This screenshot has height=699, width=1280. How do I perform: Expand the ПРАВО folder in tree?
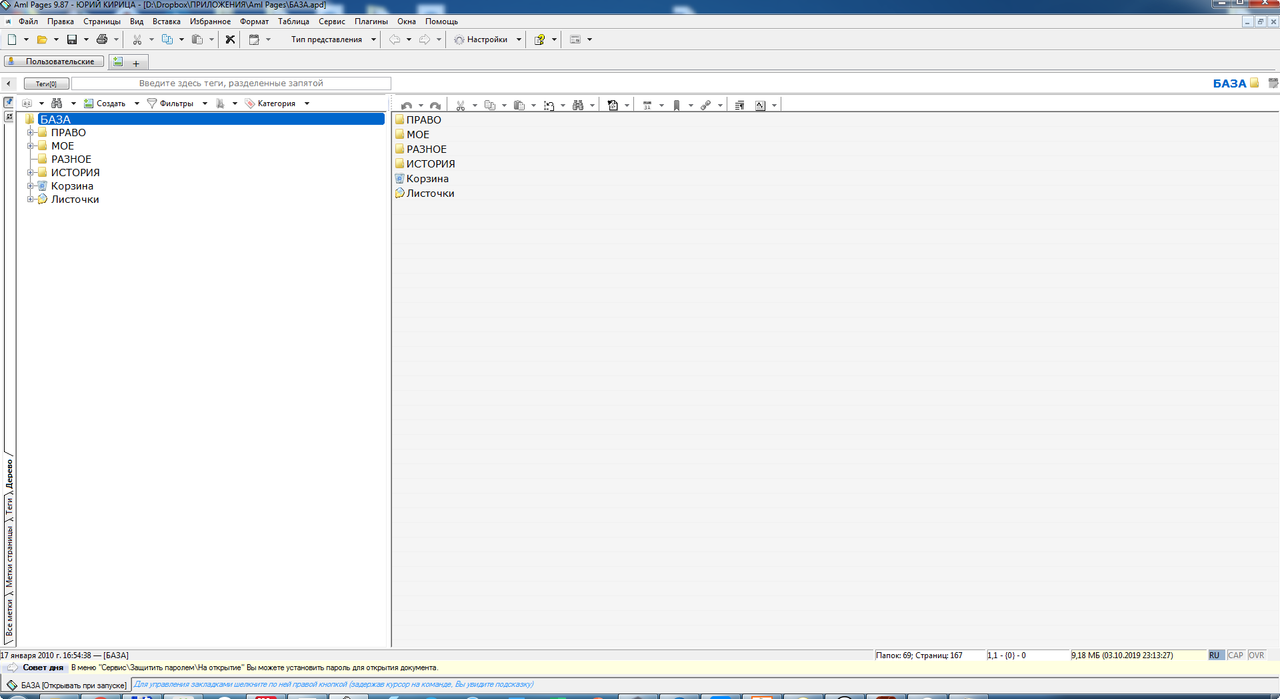31,133
